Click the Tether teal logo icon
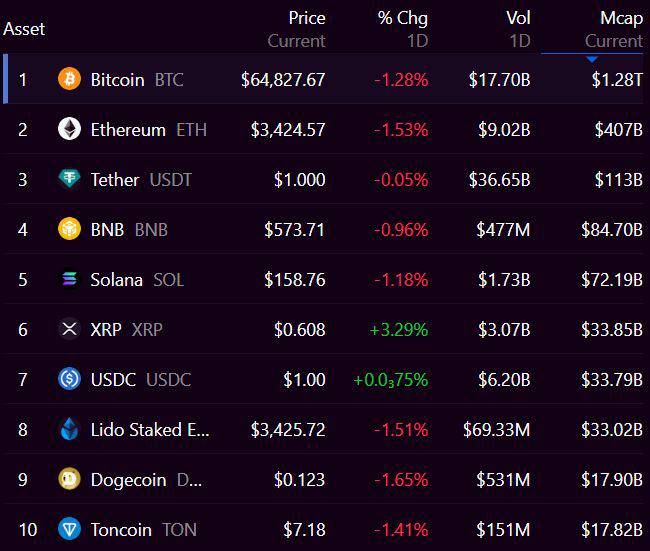 69,179
